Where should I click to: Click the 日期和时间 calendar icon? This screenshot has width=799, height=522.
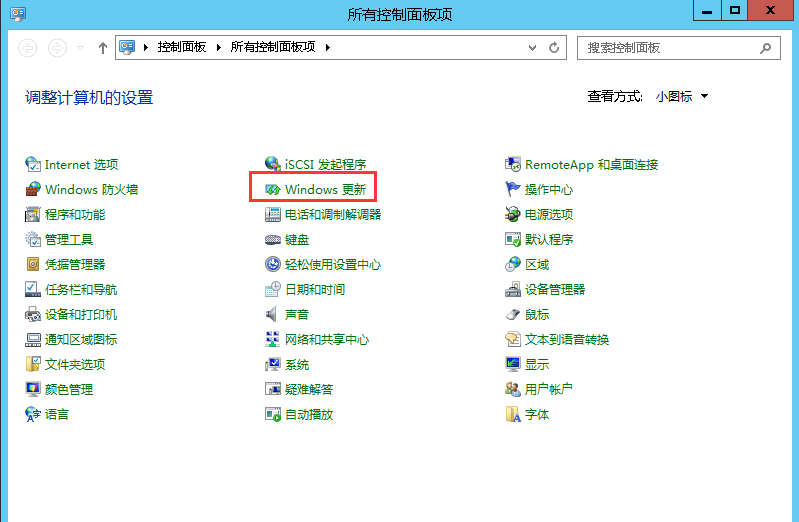[272, 290]
